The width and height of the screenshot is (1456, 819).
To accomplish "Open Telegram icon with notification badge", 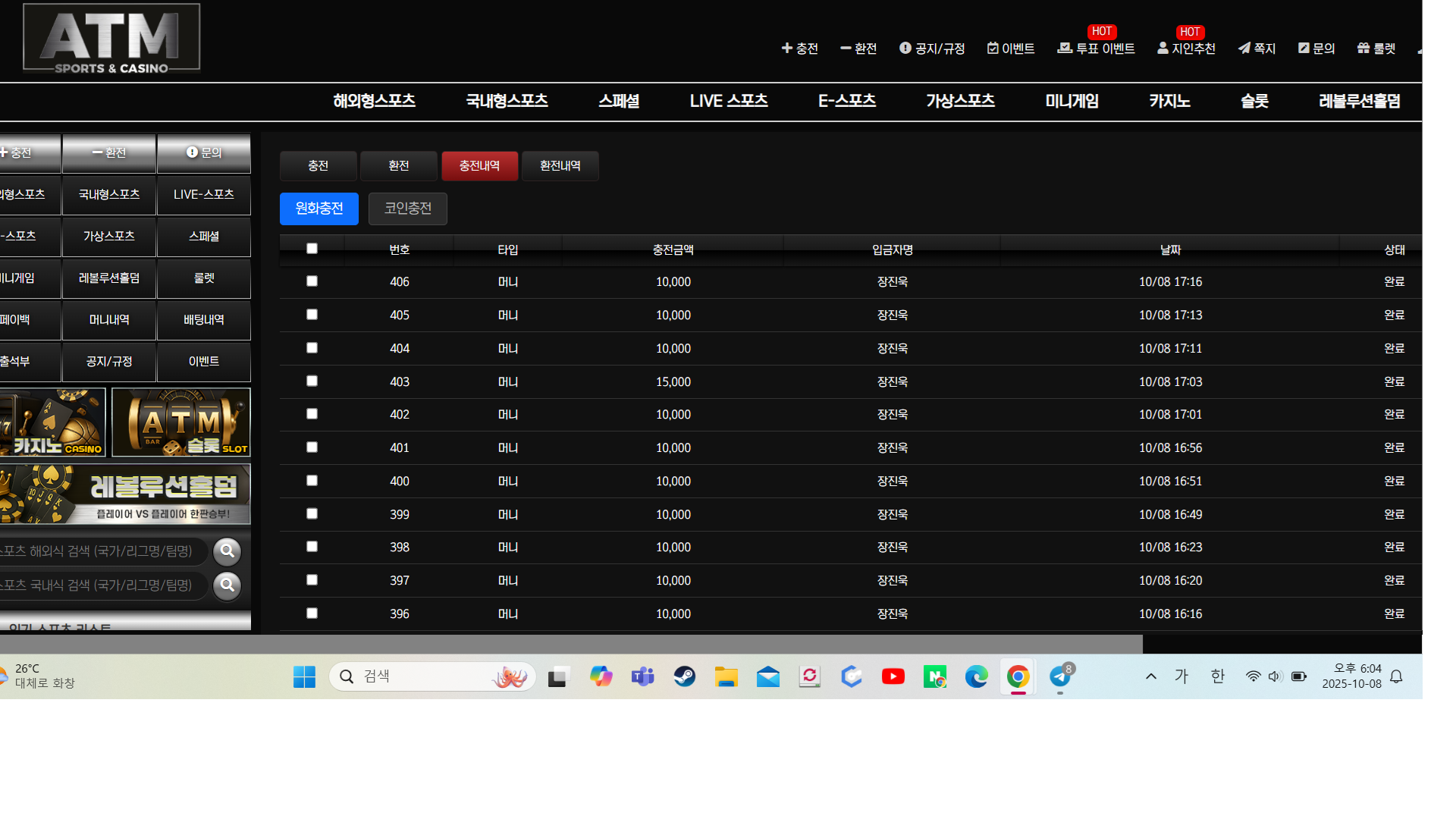I will click(x=1060, y=676).
